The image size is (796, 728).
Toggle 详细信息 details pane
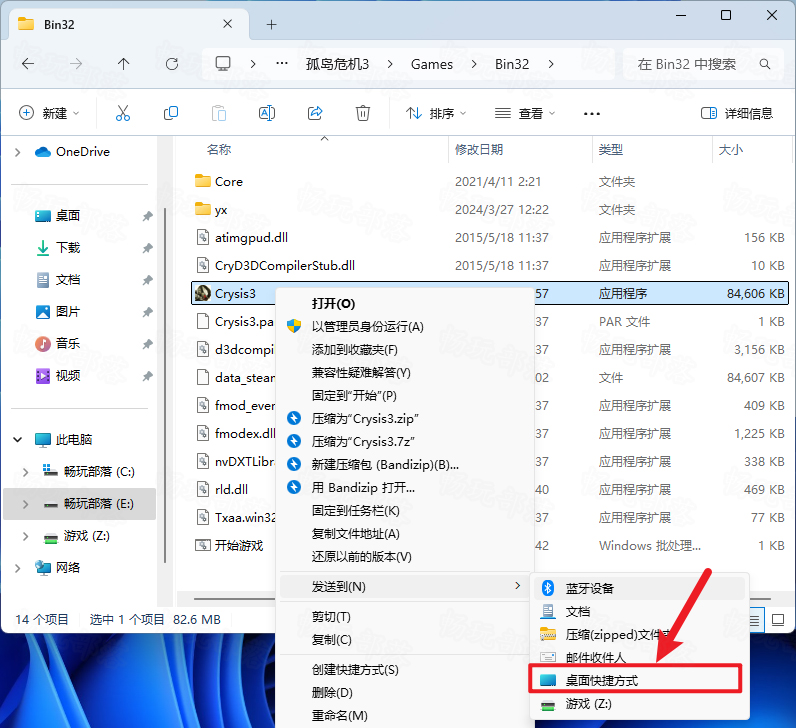737,113
